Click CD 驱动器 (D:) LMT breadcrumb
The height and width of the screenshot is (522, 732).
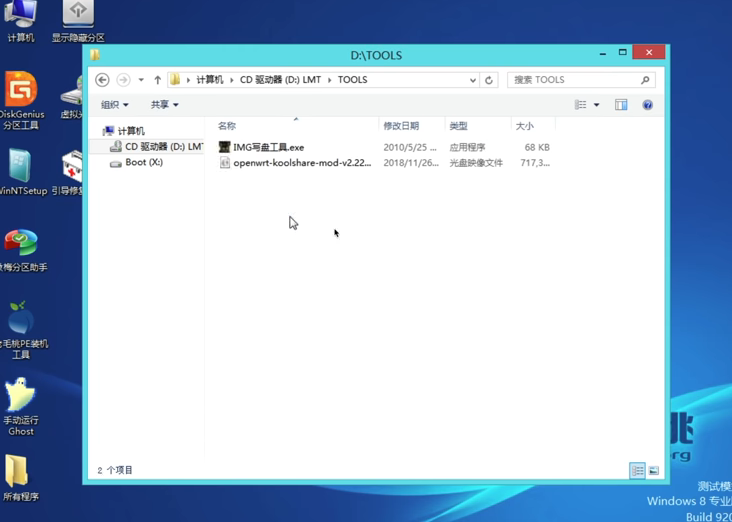click(281, 80)
